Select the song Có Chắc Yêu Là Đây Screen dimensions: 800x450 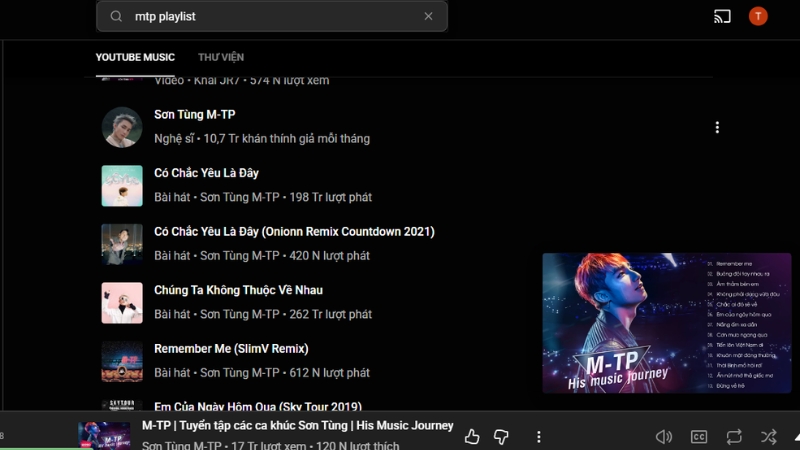coord(206,173)
